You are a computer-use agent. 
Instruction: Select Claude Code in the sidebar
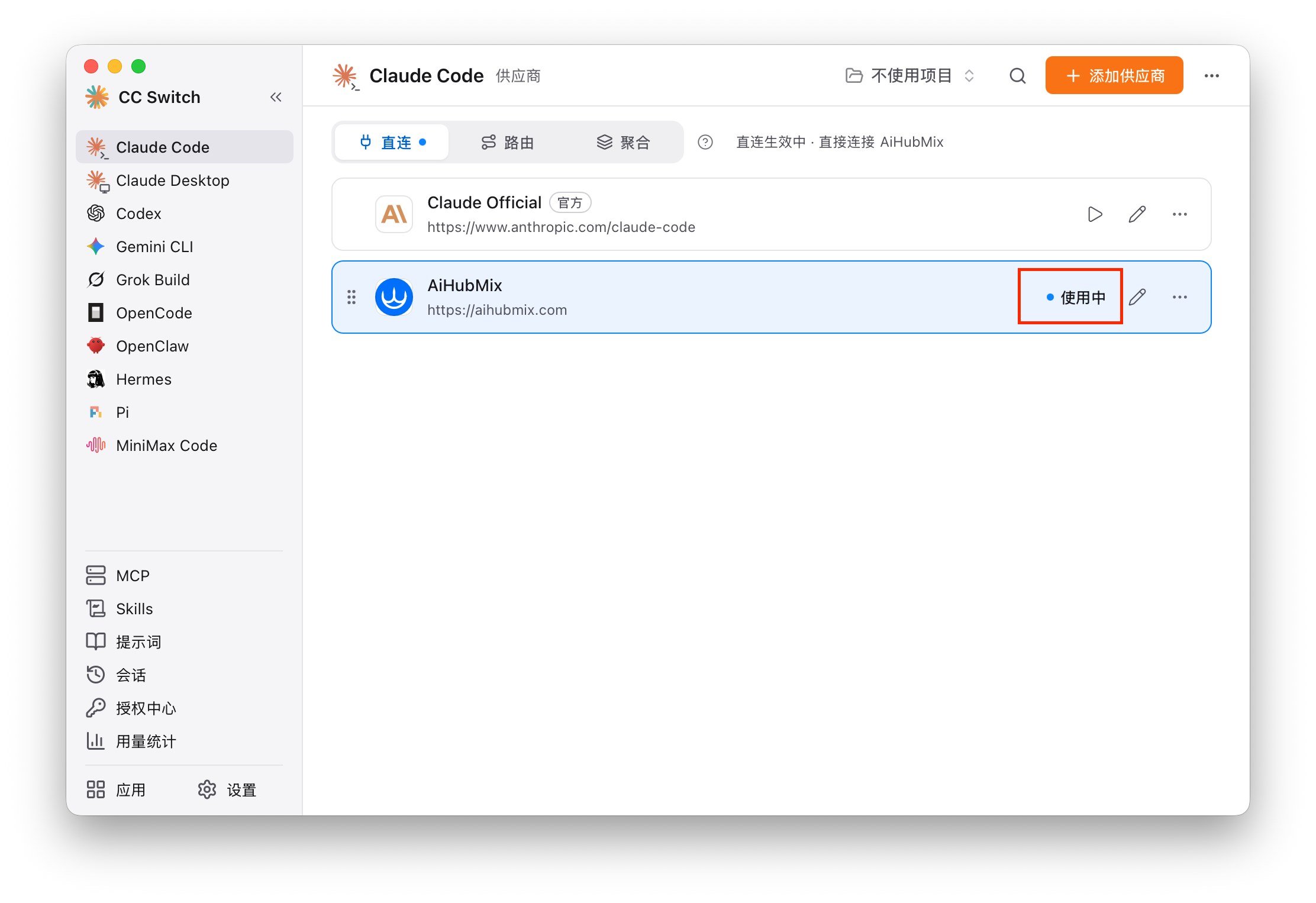tap(185, 147)
